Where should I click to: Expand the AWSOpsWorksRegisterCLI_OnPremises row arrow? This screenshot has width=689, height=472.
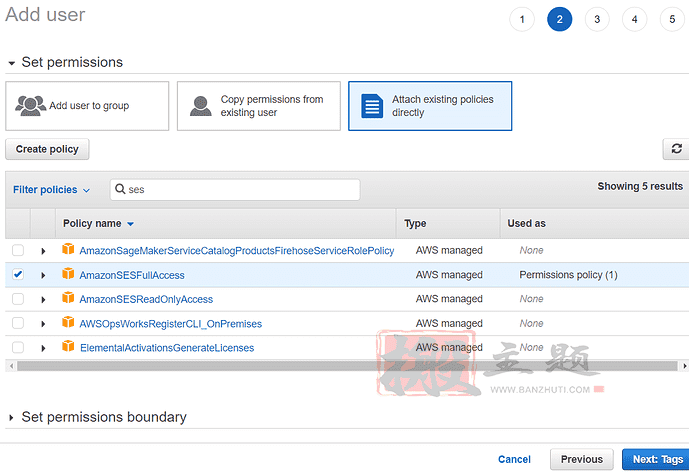pos(43,323)
